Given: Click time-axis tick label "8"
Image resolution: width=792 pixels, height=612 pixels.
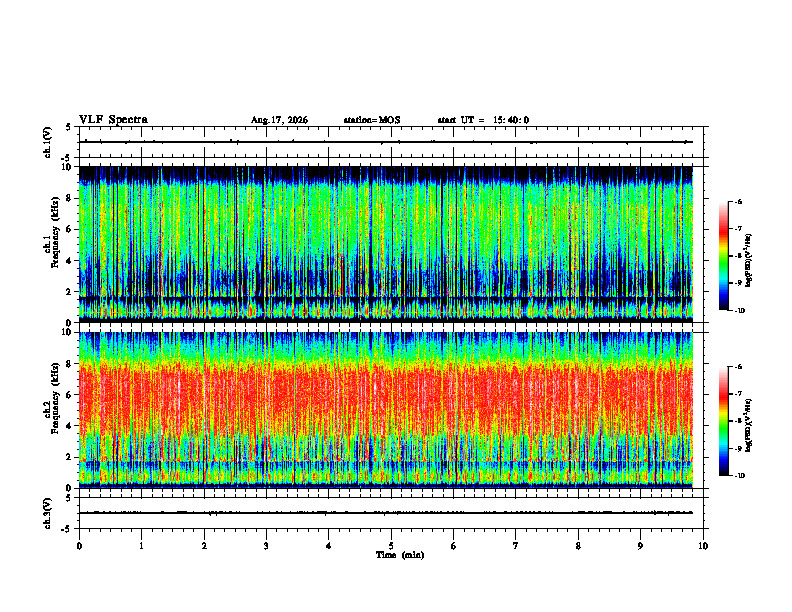Looking at the screenshot, I should coord(578,546).
